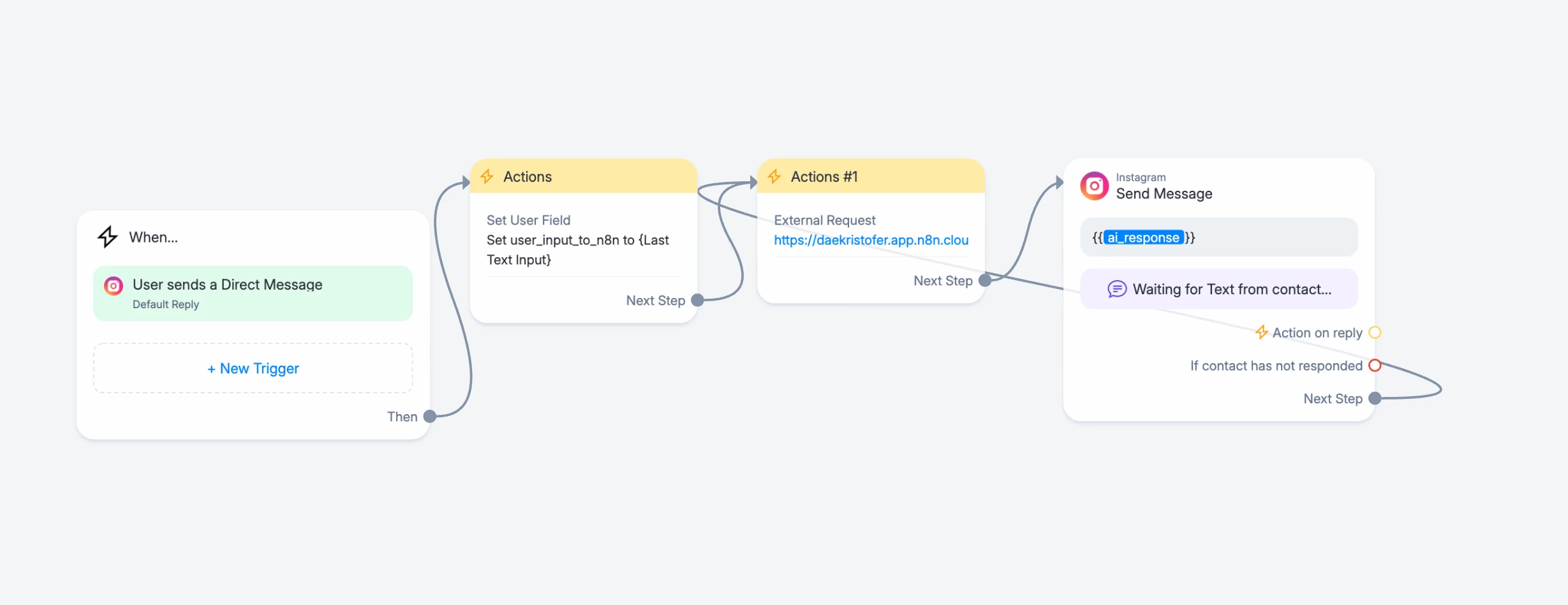This screenshot has width=1568, height=605.
Task: Click the Default Reply subtitle
Action: (x=166, y=304)
